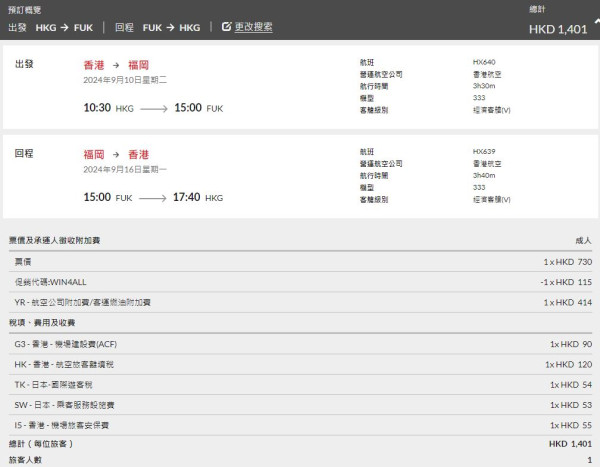Click the edit icon beside 更改搜索
This screenshot has width=600, height=467.
tap(227, 26)
